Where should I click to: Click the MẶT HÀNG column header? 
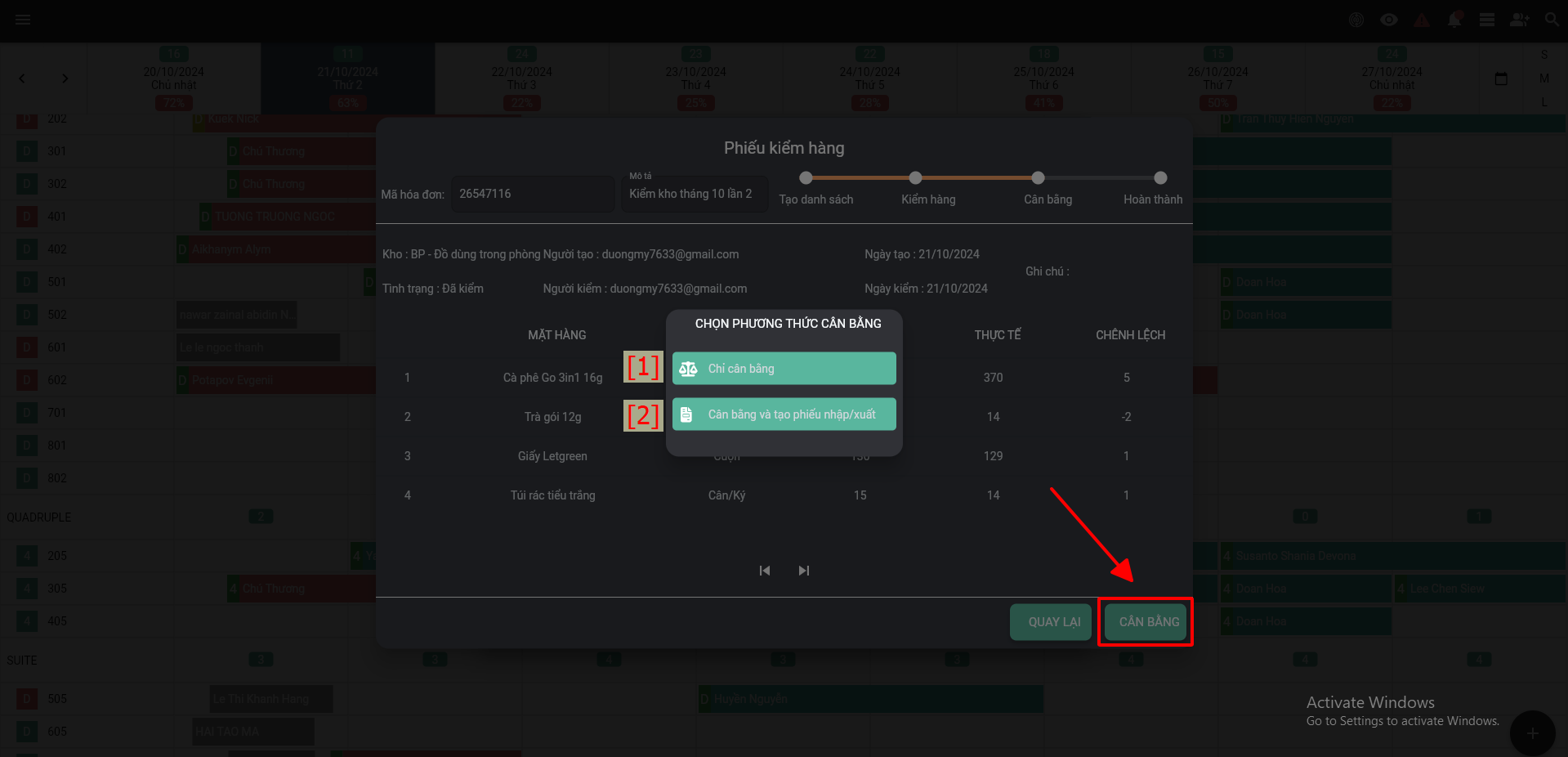557,335
